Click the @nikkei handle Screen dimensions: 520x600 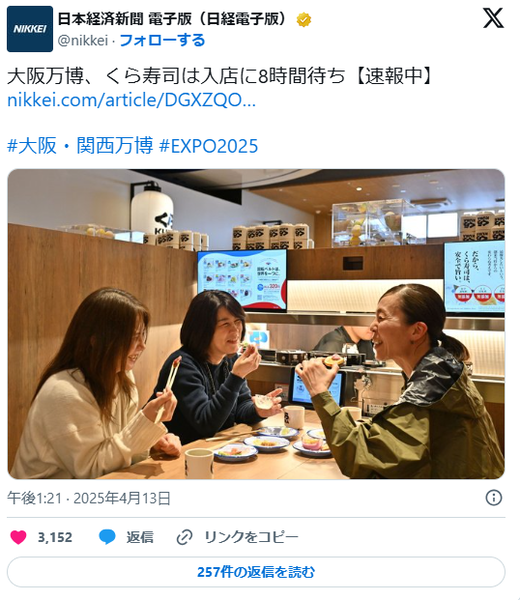(83, 40)
